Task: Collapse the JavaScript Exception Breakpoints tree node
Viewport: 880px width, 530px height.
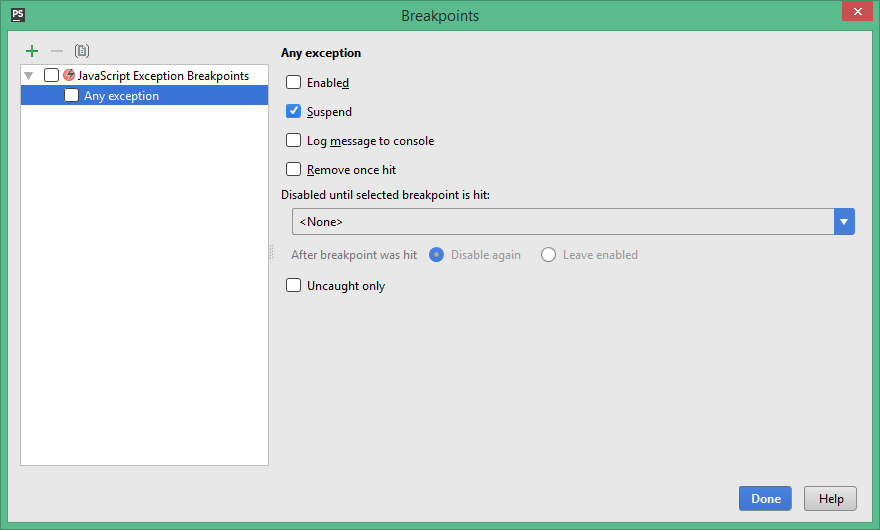Action: click(29, 75)
